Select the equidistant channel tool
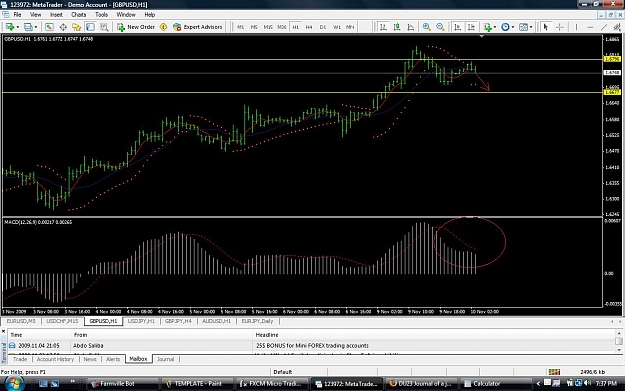Viewport: 625px width, 391px height. (617, 27)
